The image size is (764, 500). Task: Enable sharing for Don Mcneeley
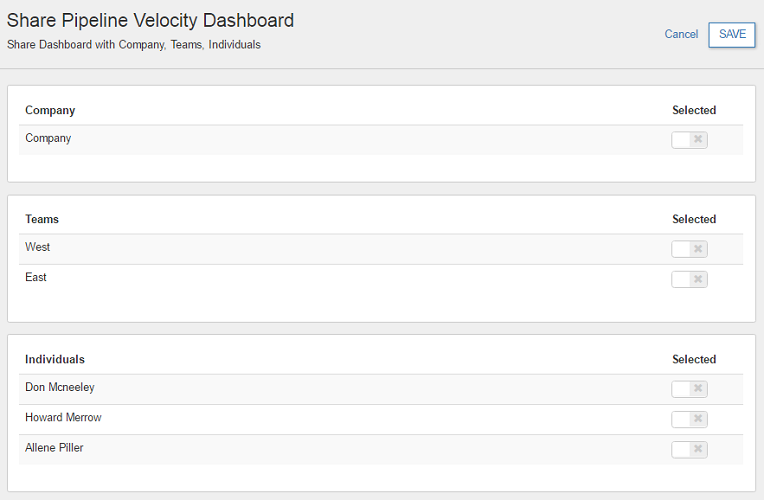(x=689, y=389)
